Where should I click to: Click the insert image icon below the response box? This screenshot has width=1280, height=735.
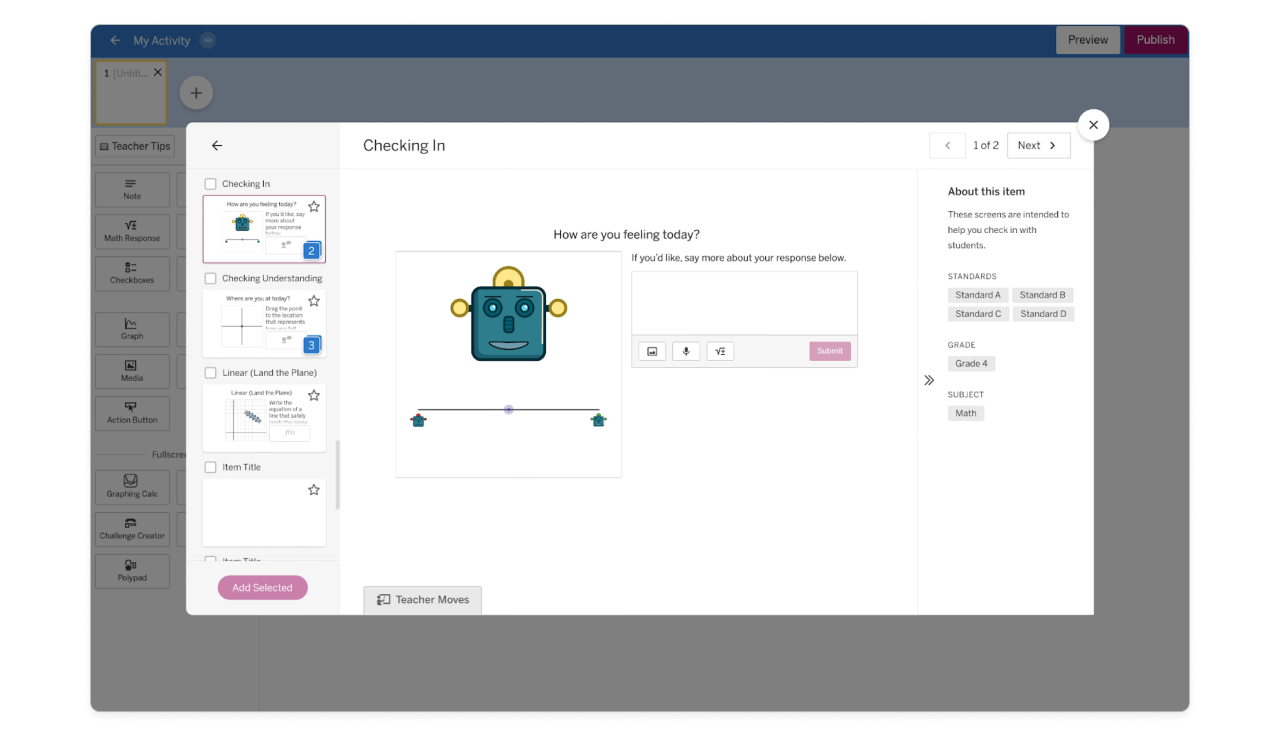coord(652,351)
